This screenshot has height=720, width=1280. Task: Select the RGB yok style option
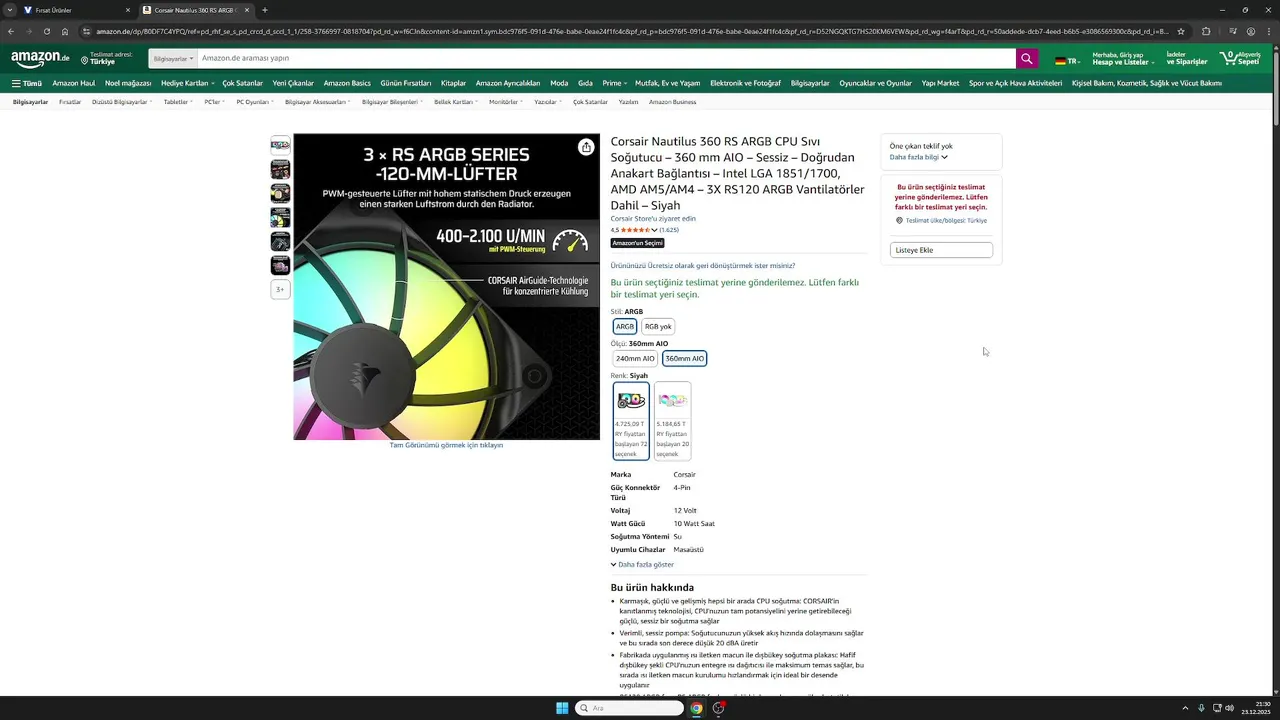[658, 326]
